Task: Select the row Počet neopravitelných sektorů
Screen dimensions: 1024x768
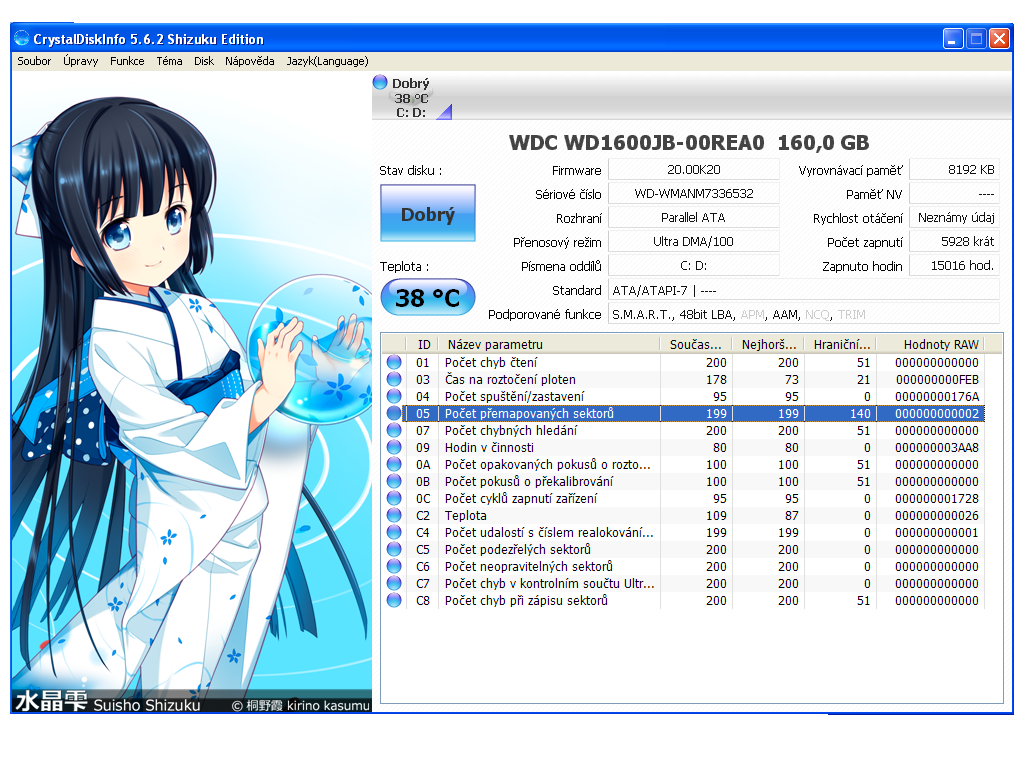Action: pyautogui.click(x=683, y=566)
